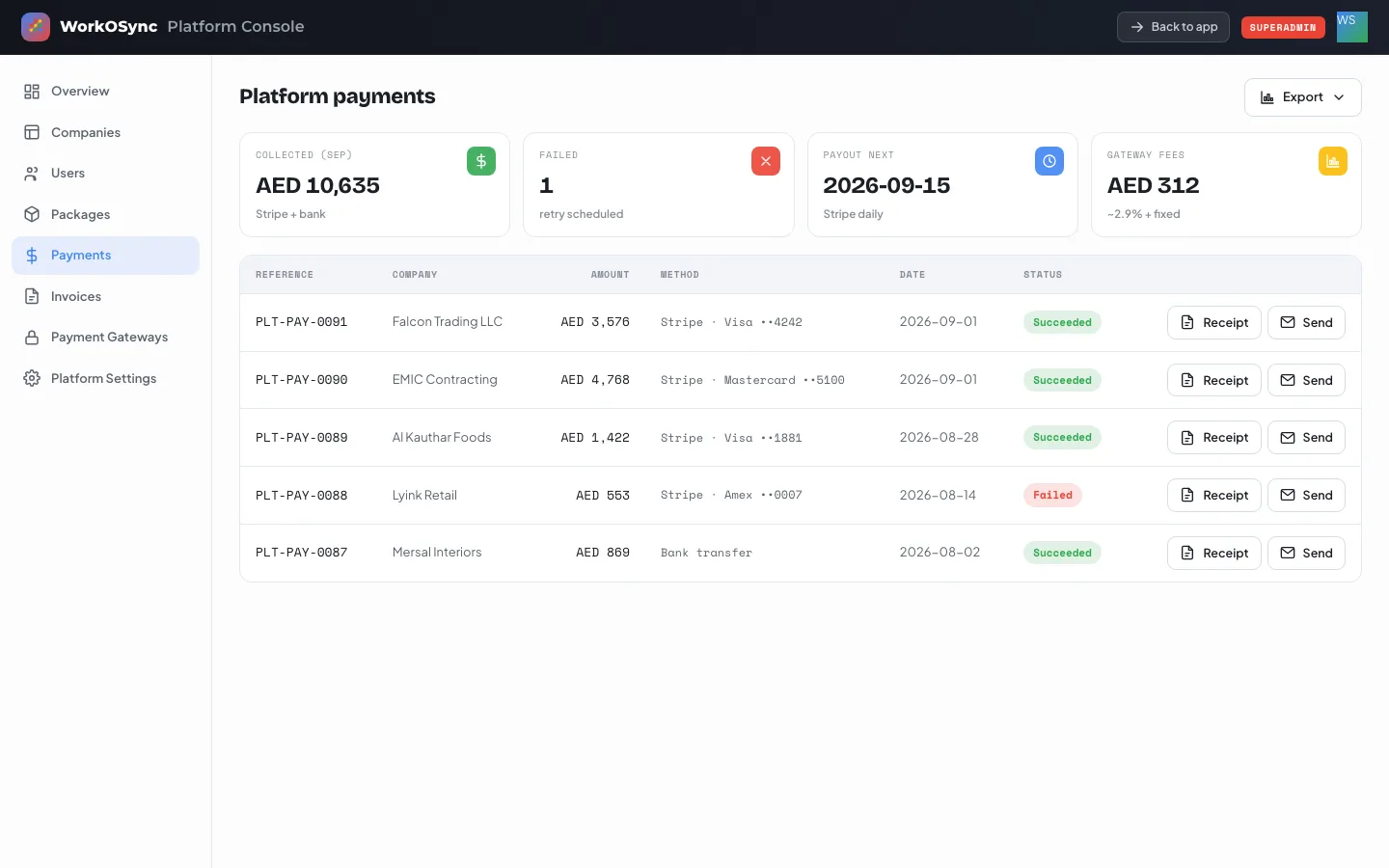Click the arrow icon in Back to app
The image size is (1389, 868).
coord(1137,27)
